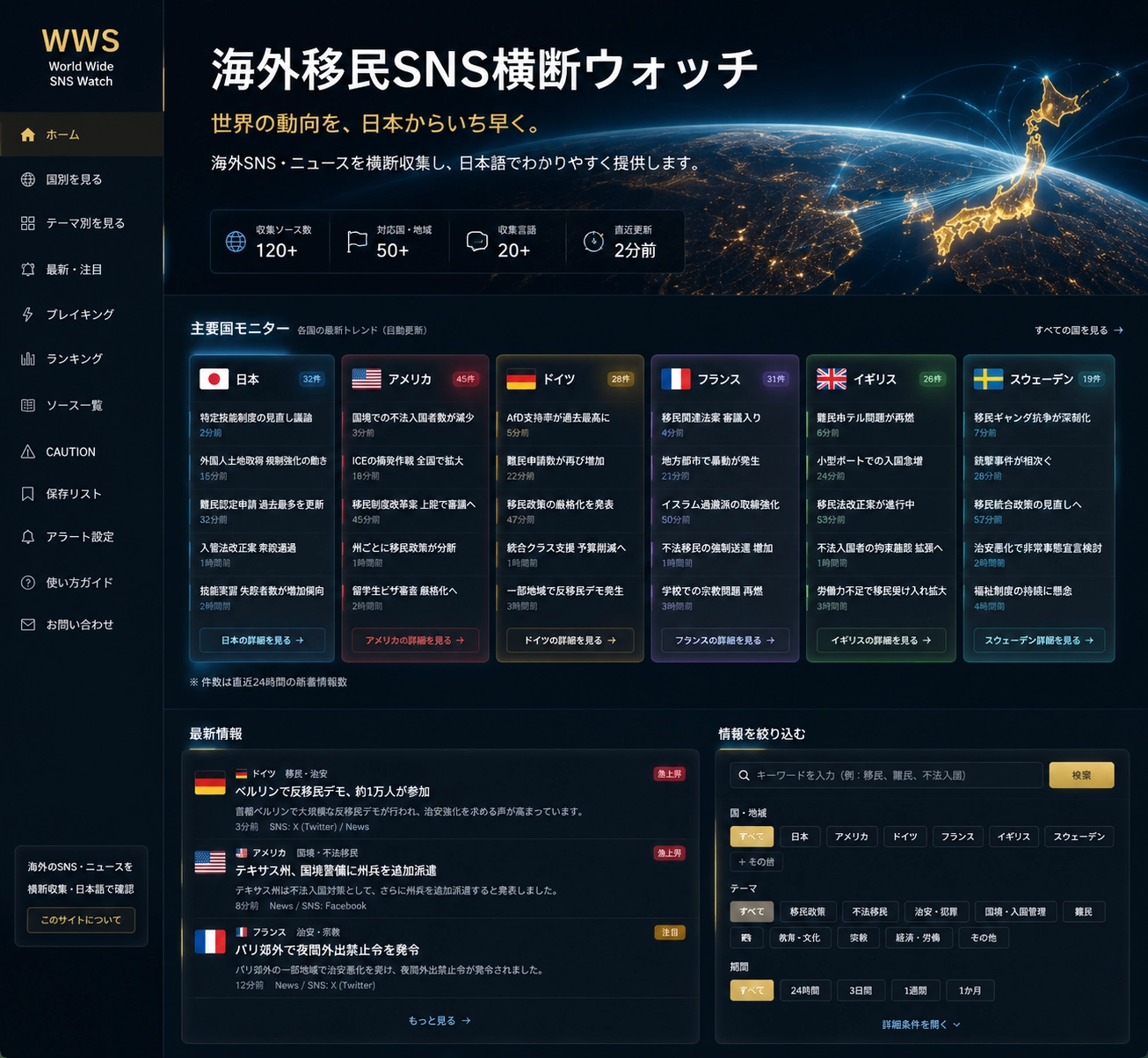This screenshot has width=1148, height=1058.
Task: Click the UK flag in monitor card
Action: click(x=832, y=379)
